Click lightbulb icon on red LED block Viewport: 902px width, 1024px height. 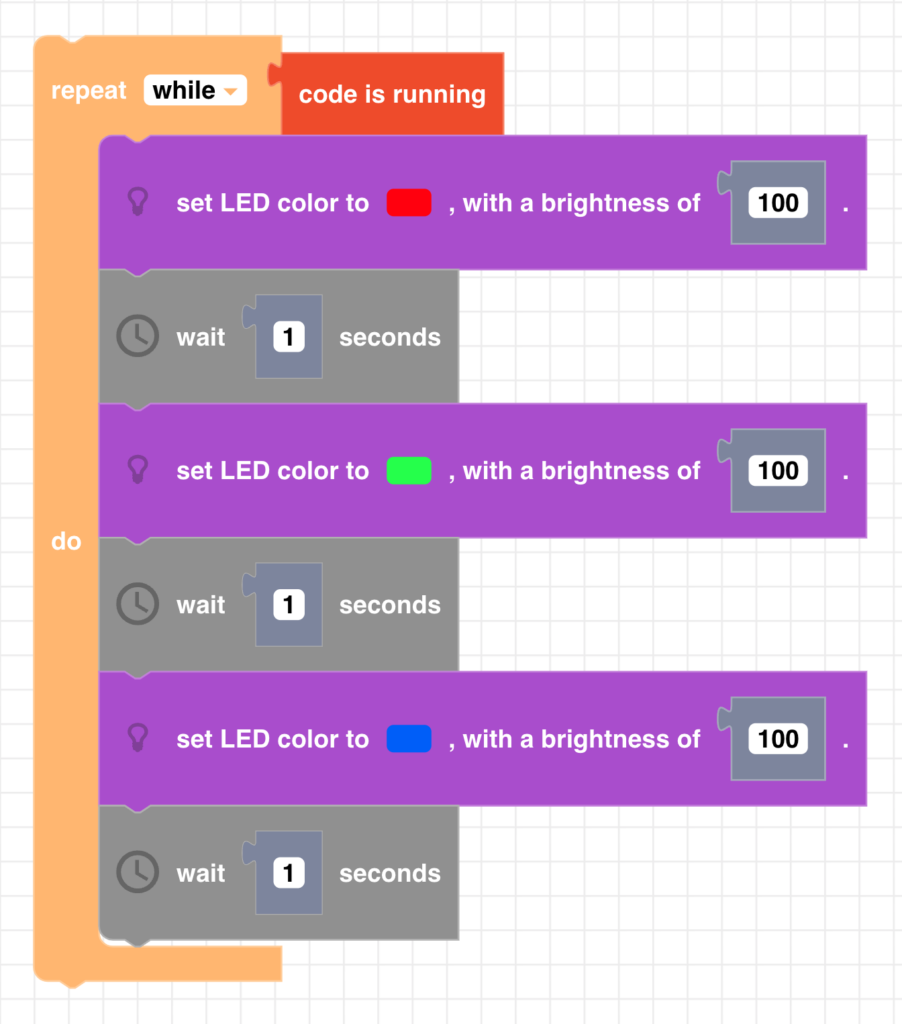pyautogui.click(x=139, y=203)
